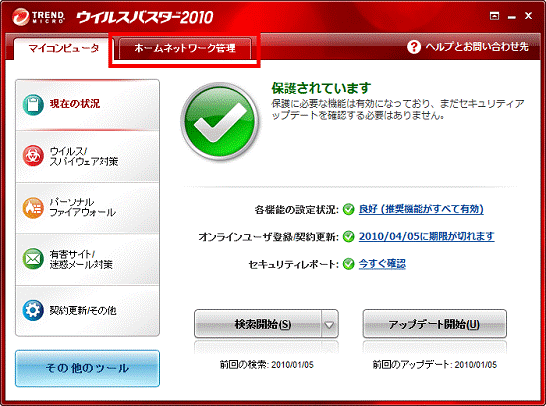The width and height of the screenshot is (546, 406).
Task: Start scan with 検索開始(S) button
Action: click(x=258, y=324)
